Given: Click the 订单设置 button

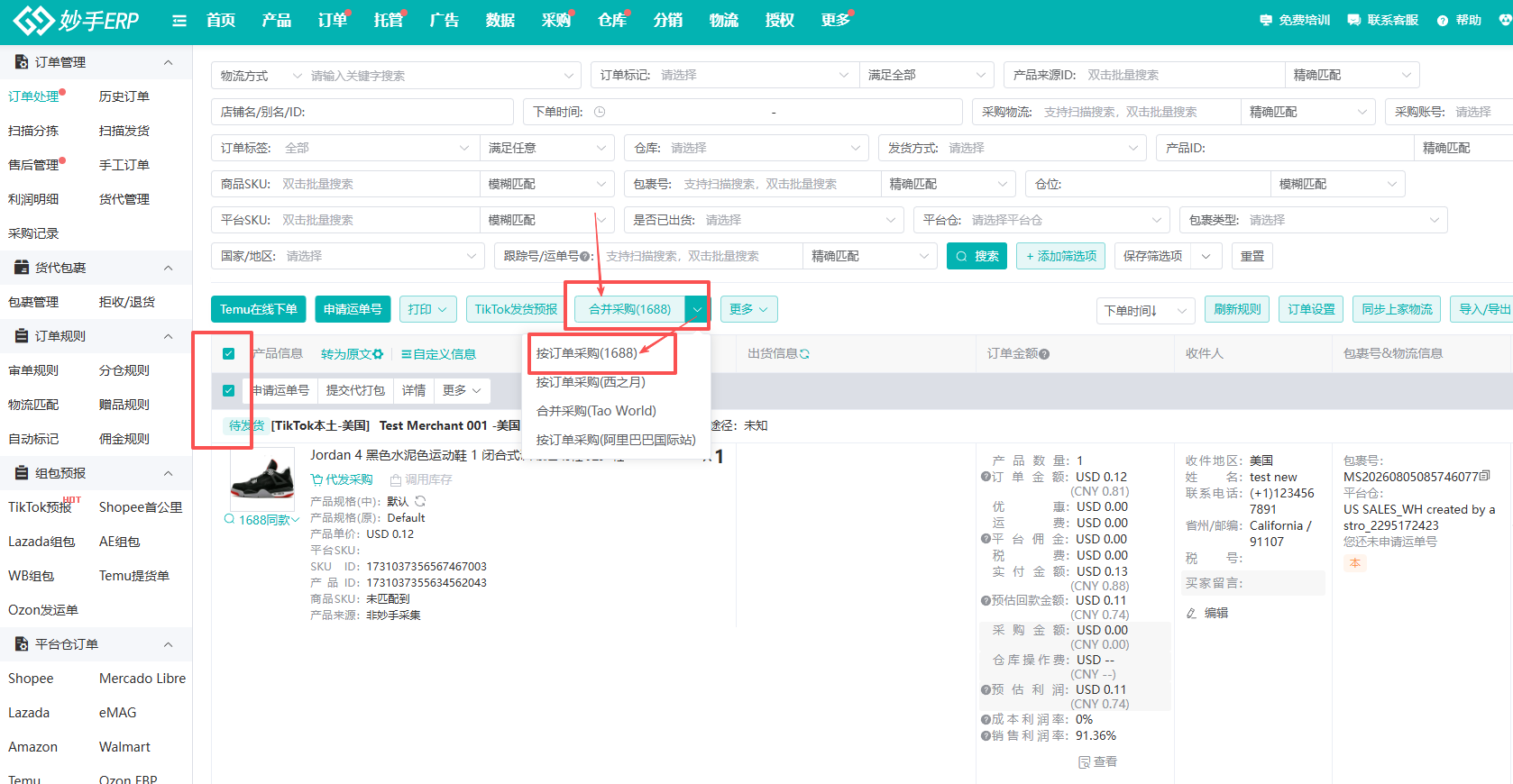Looking at the screenshot, I should click(x=1311, y=309).
